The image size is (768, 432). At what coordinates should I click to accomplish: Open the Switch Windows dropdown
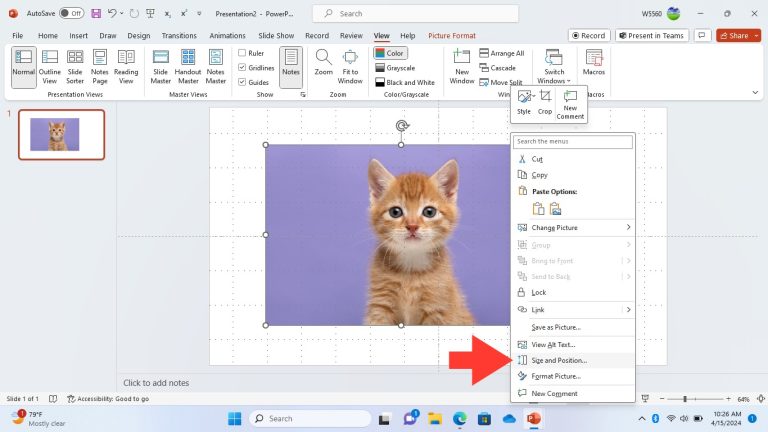point(553,67)
